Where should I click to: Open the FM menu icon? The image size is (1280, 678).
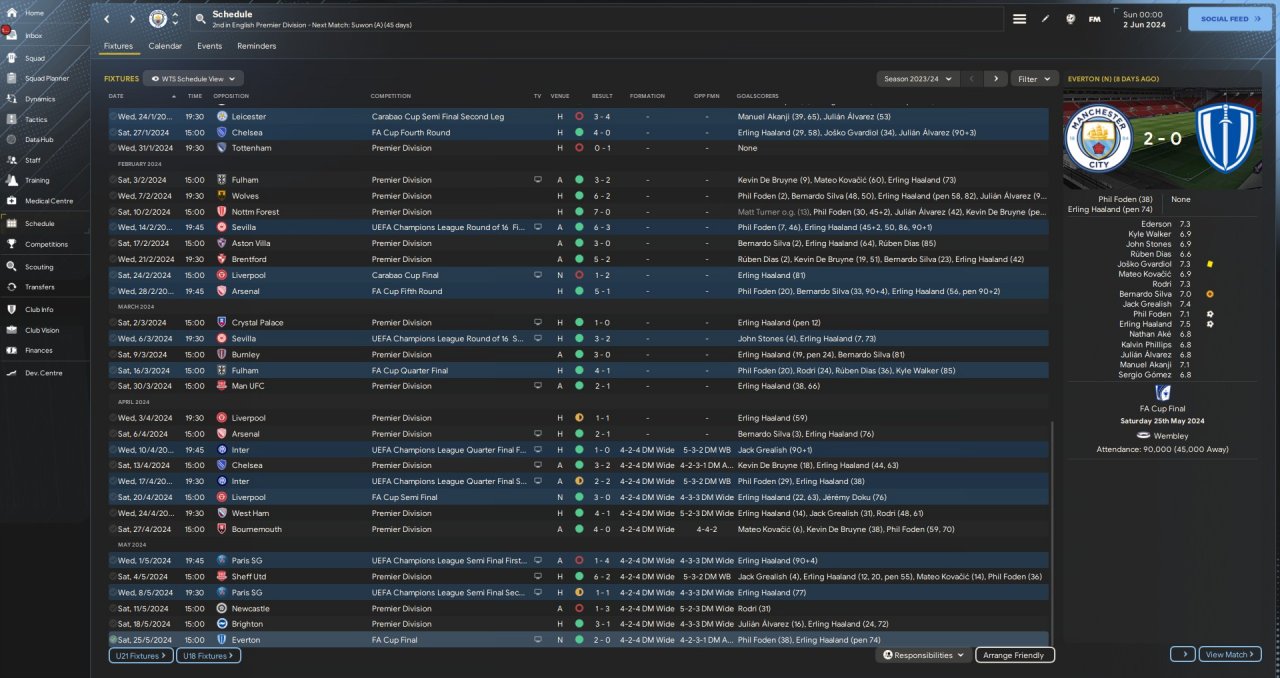point(1094,19)
